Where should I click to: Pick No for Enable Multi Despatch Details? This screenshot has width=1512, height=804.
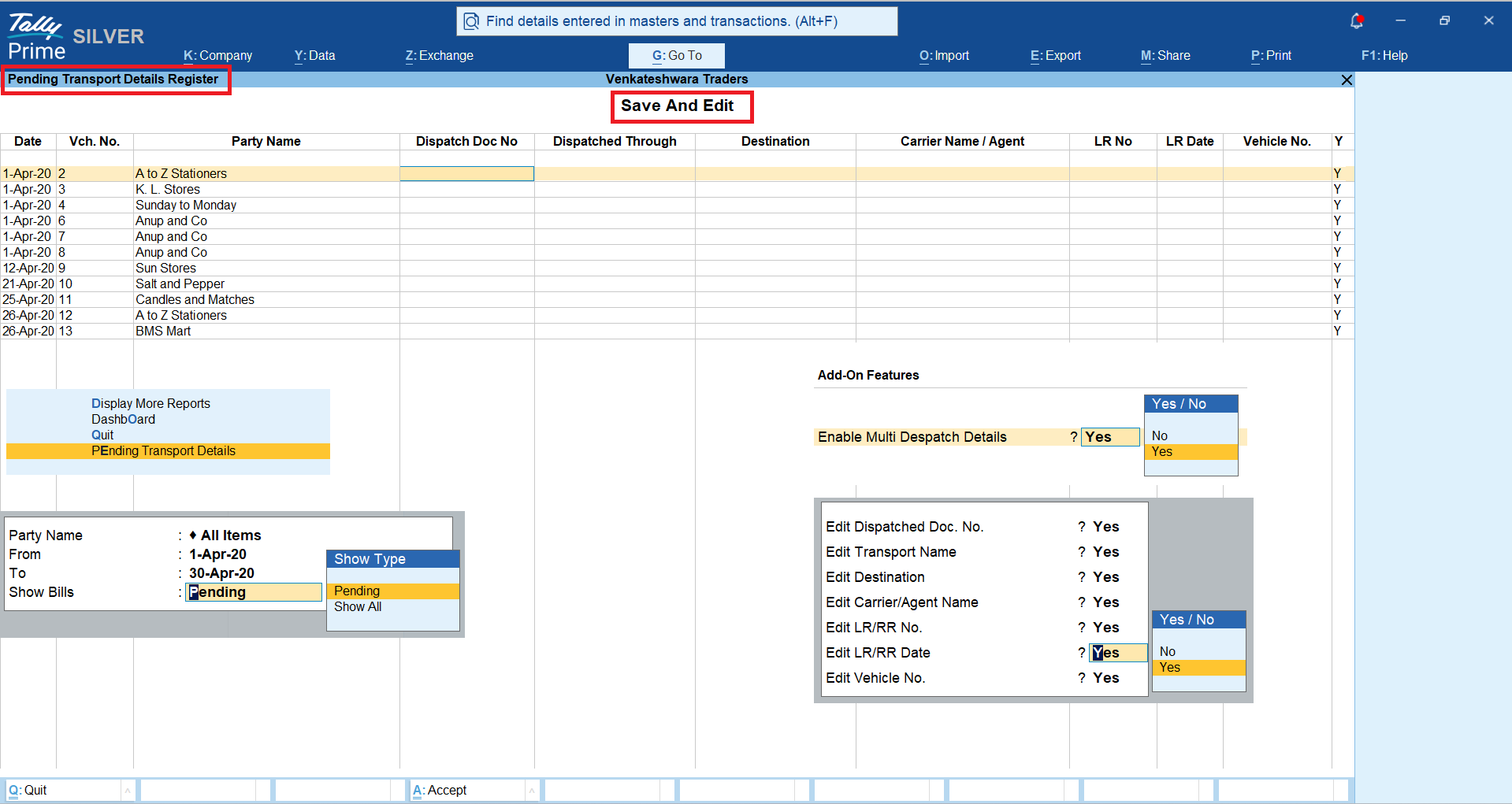1191,436
